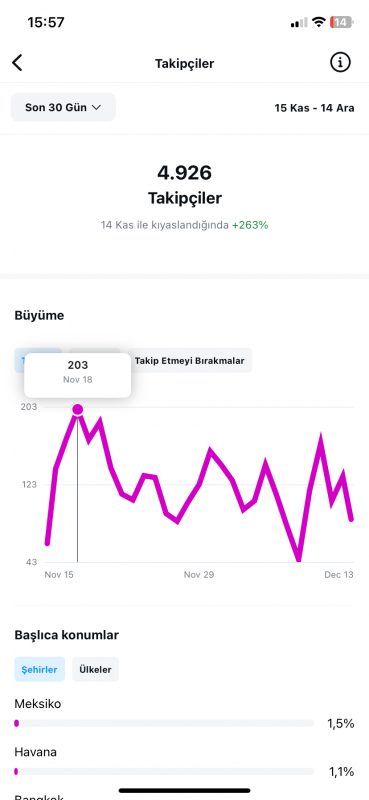This screenshot has height=800, width=369.
Task: Tap the Wi-Fi status icon
Action: tap(319, 22)
